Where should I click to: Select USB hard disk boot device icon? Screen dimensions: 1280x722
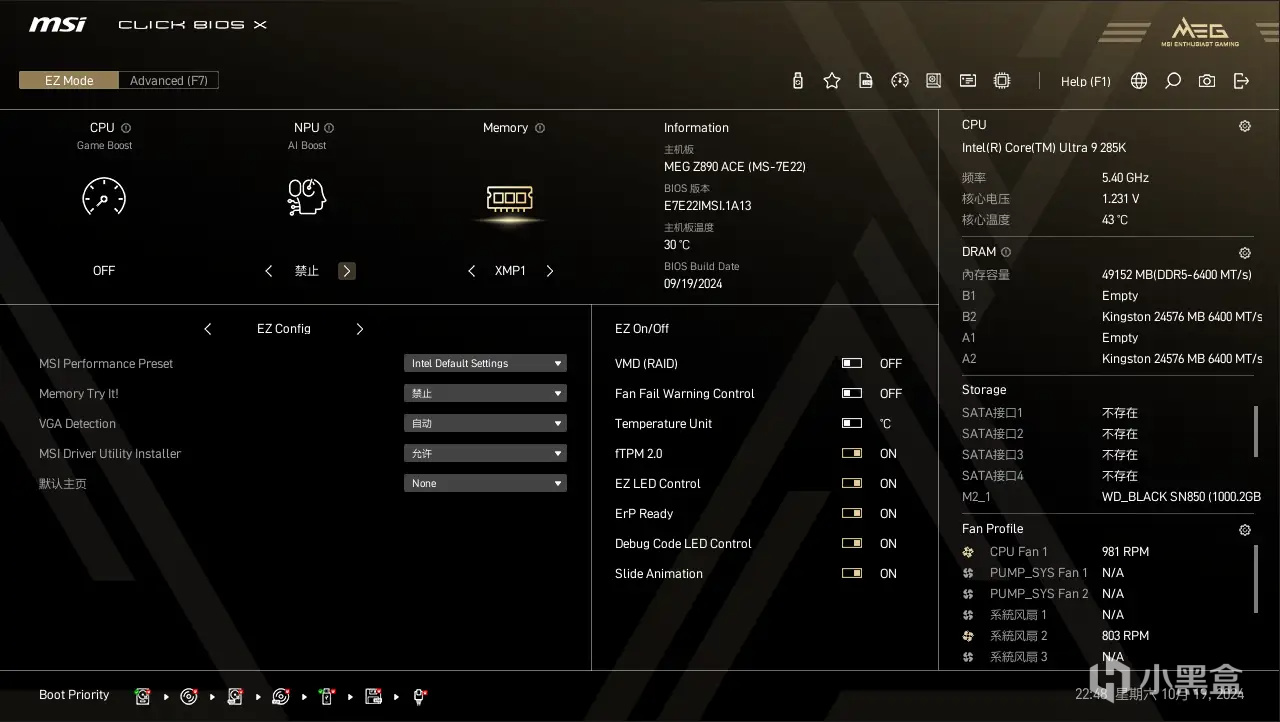click(235, 696)
